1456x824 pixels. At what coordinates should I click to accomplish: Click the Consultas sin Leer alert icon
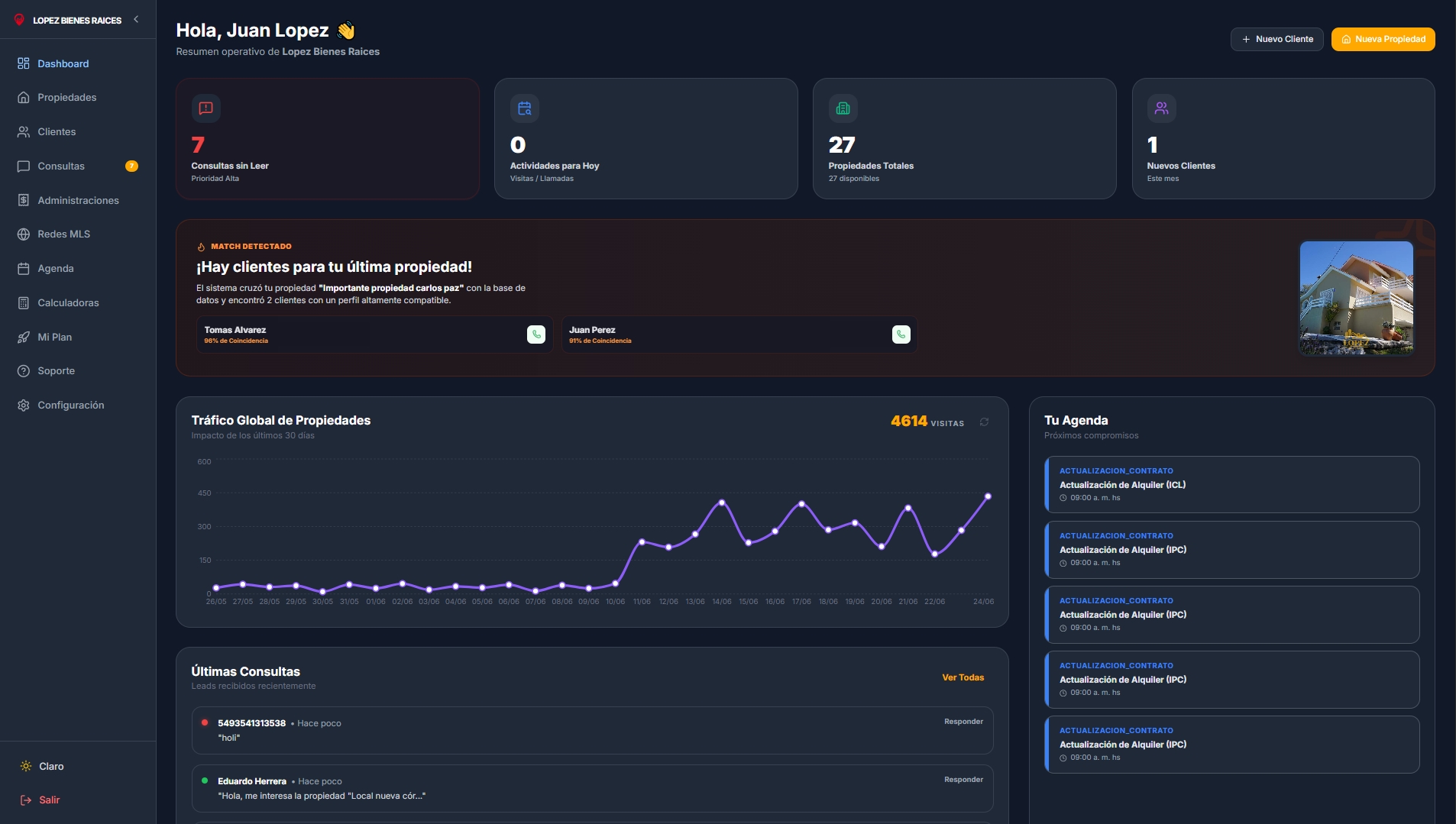pos(206,108)
